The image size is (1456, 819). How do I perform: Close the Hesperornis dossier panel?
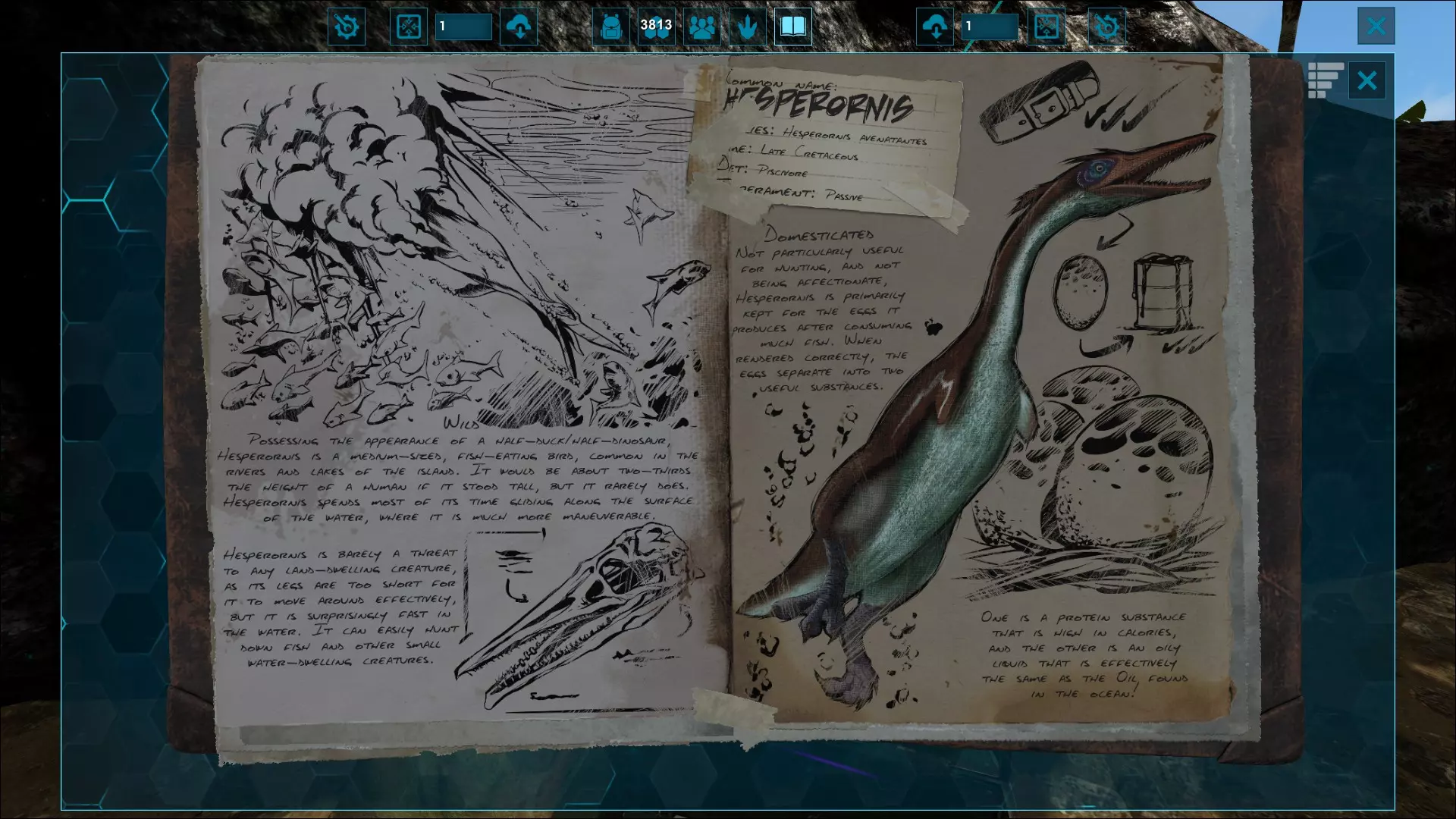pyautogui.click(x=1367, y=80)
